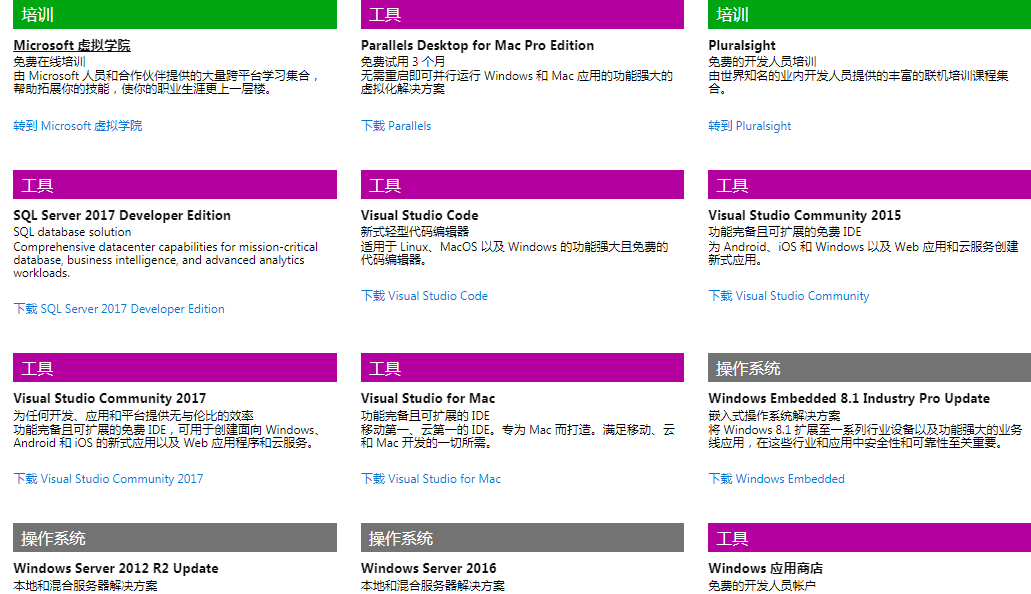Click 操作系统 banner above Windows Server 2012 R2

coord(175,537)
